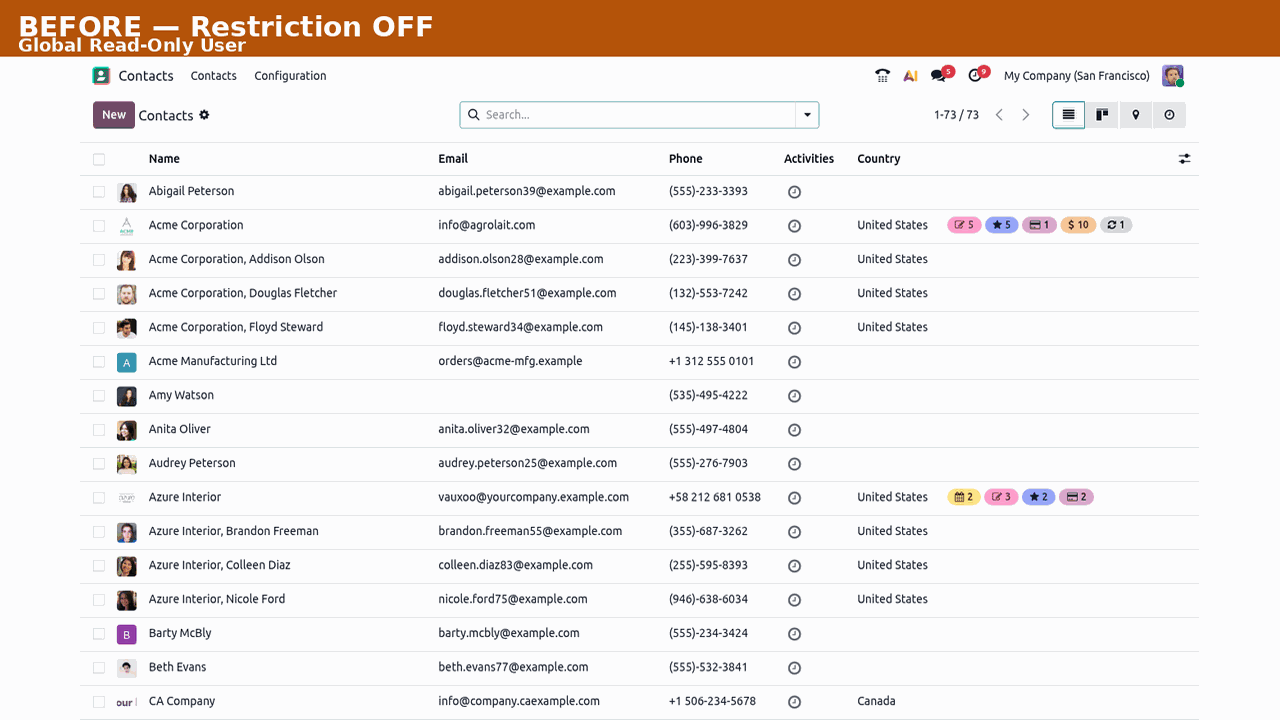Go to the next page arrow

click(x=1026, y=115)
